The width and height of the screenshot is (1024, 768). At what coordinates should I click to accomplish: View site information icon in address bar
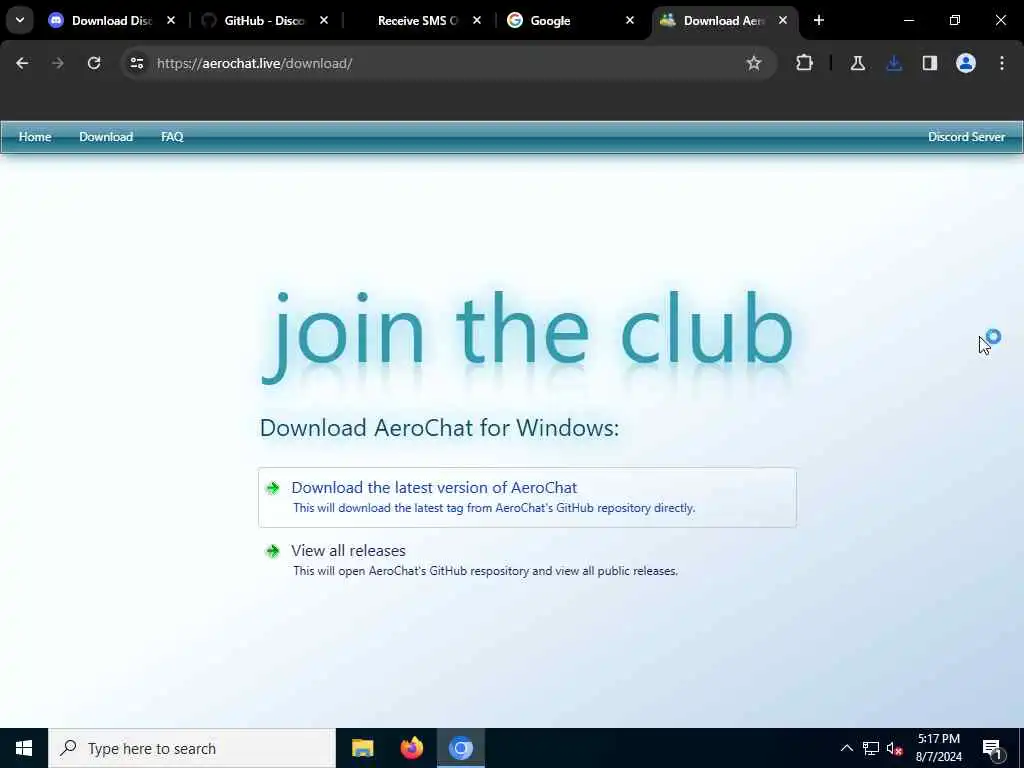tap(136, 63)
